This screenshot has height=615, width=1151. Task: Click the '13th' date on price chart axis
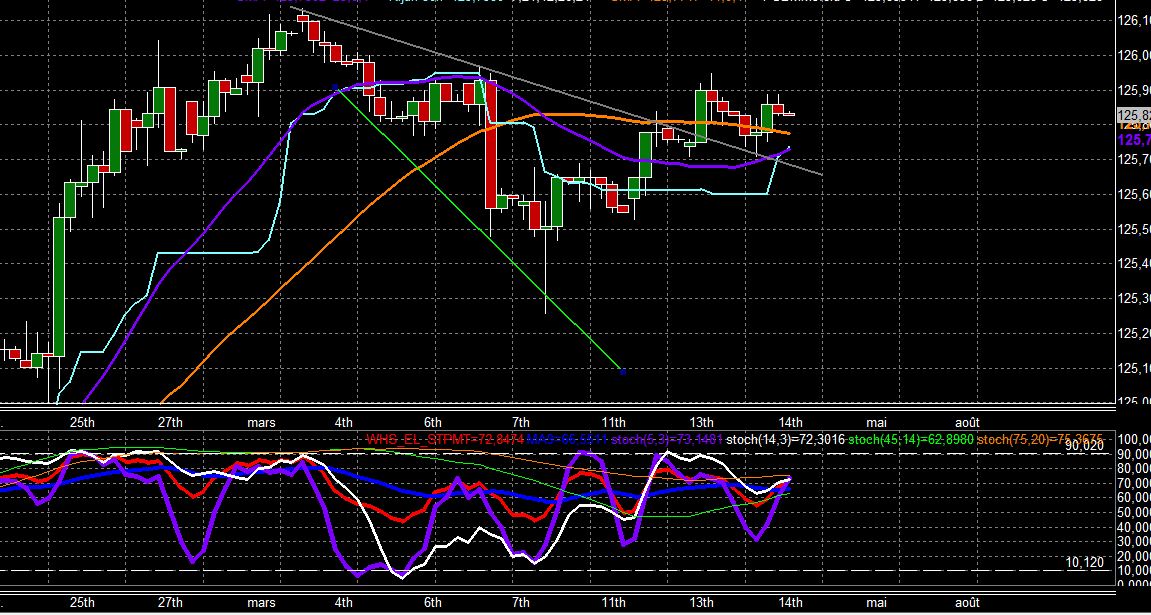coord(701,422)
